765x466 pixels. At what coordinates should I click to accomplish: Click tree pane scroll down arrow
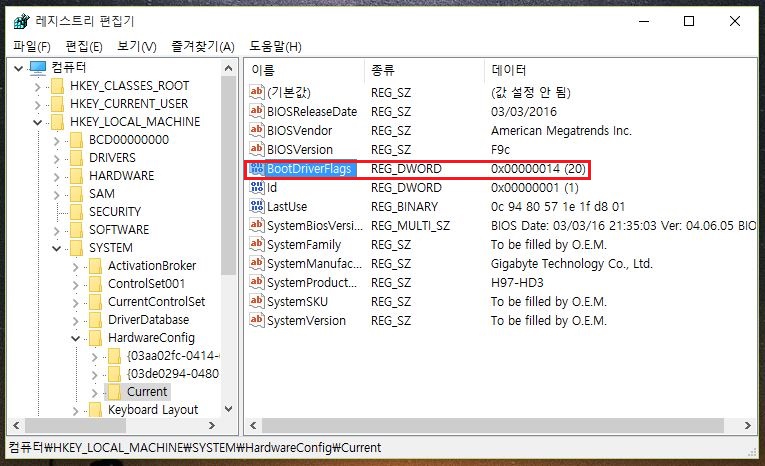[x=228, y=409]
